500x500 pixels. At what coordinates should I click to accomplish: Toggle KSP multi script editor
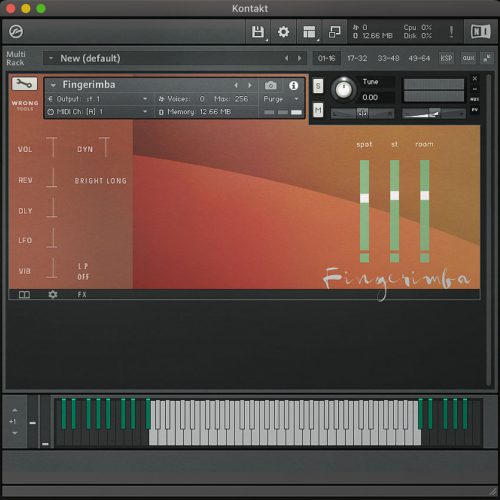(x=446, y=58)
